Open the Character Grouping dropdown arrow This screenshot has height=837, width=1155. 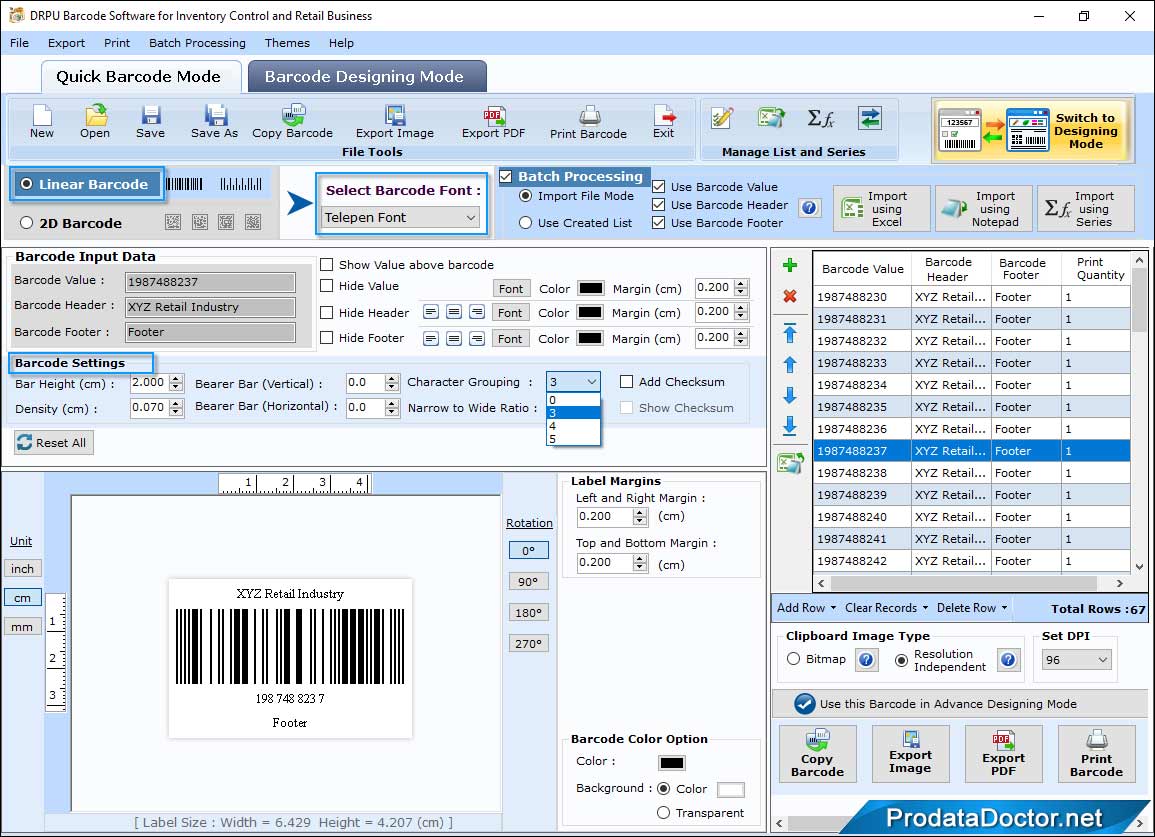coord(591,382)
